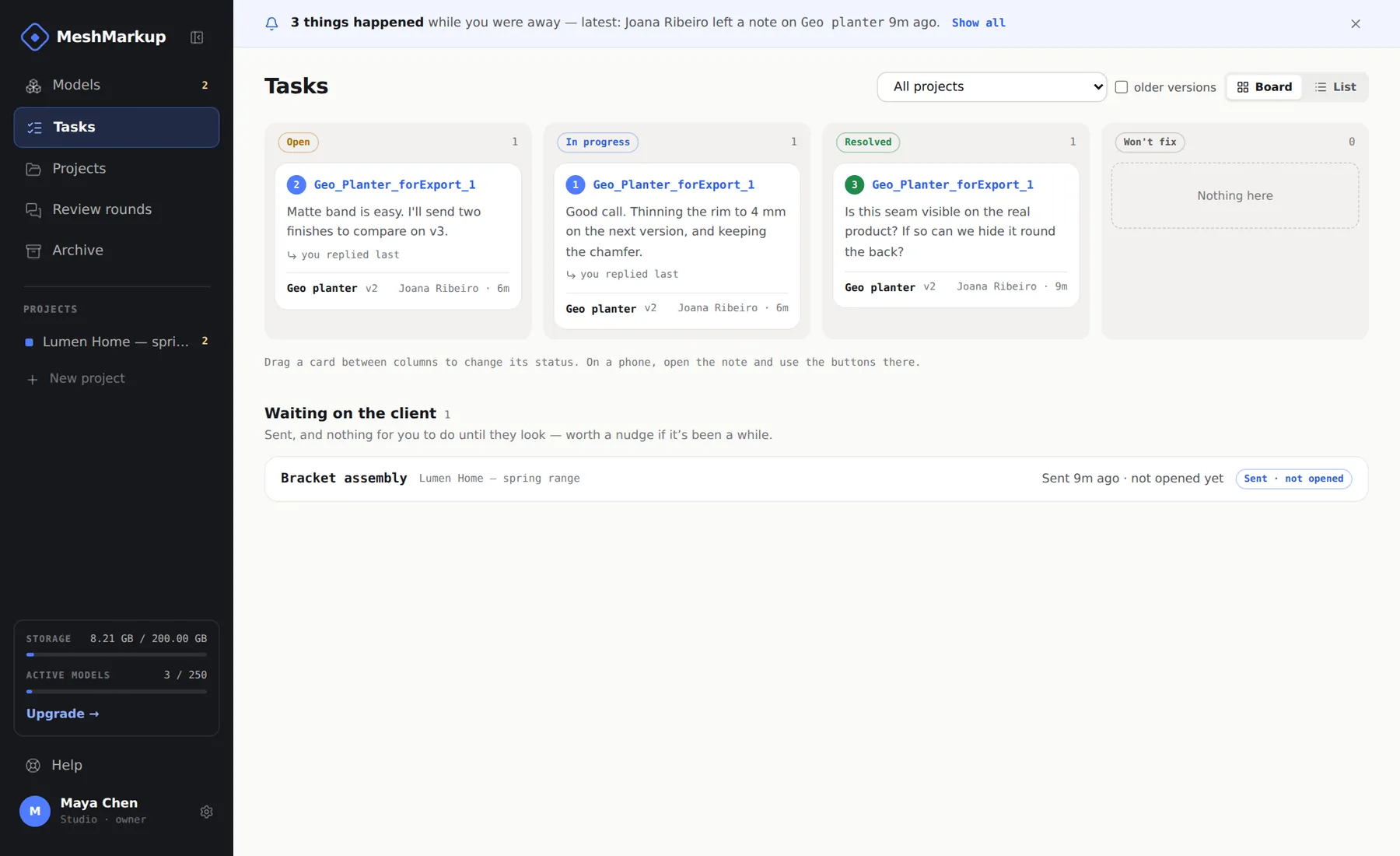Open the Archive page
Image resolution: width=1400 pixels, height=856 pixels.
[117, 251]
